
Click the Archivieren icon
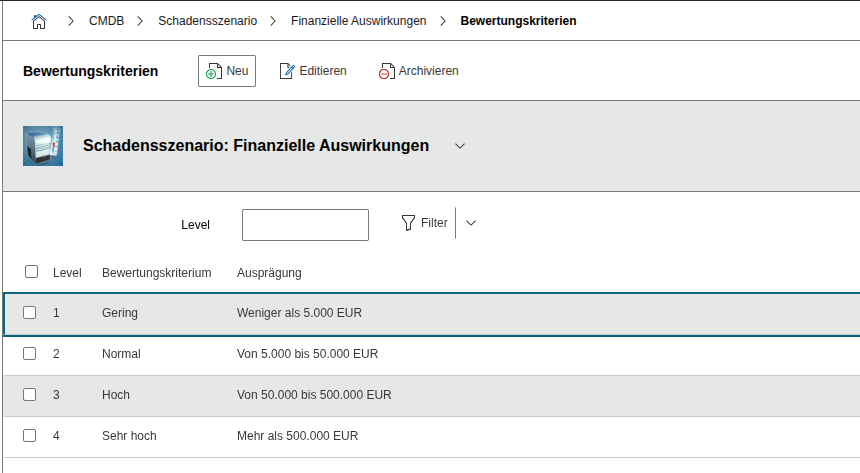[386, 71]
